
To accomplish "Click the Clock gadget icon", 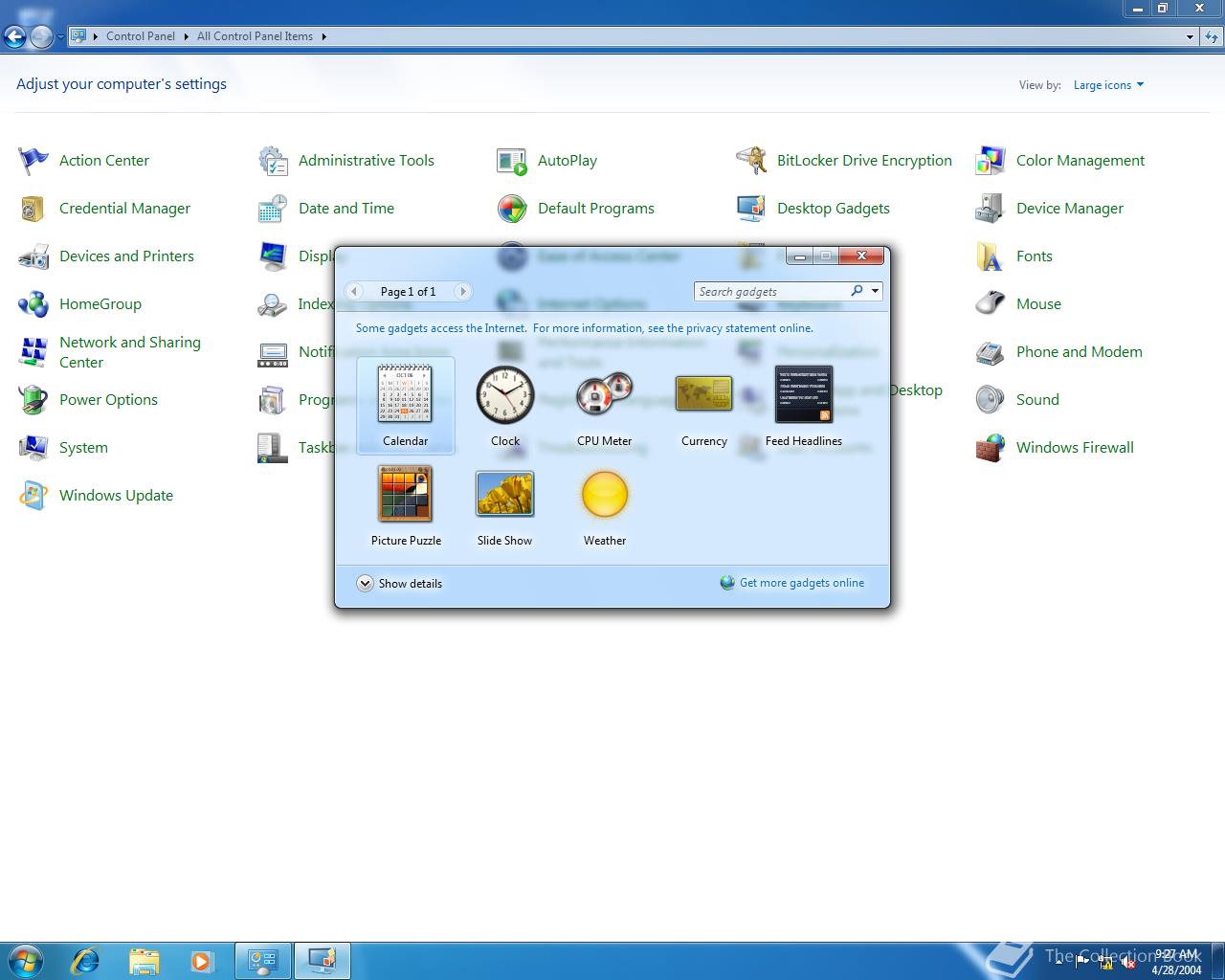I will (x=504, y=395).
